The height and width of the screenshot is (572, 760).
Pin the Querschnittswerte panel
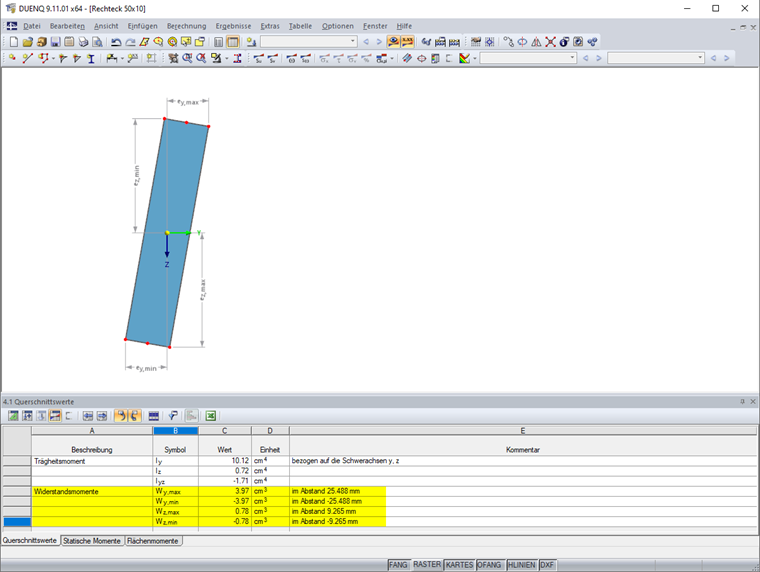[742, 401]
